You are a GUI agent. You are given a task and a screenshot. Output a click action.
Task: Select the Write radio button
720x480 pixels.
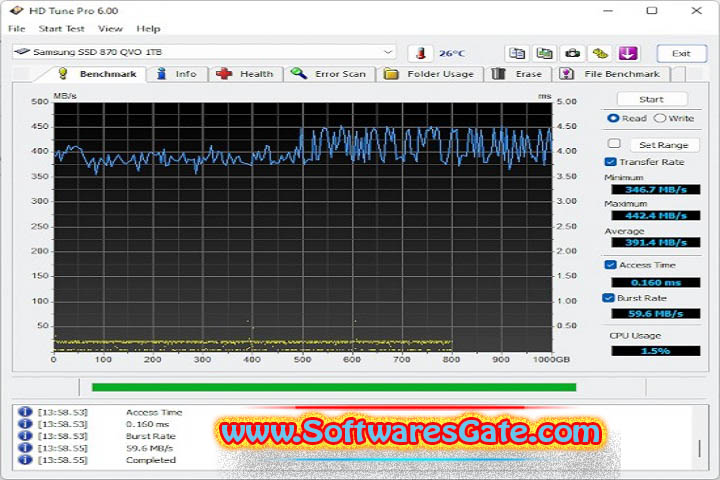660,118
